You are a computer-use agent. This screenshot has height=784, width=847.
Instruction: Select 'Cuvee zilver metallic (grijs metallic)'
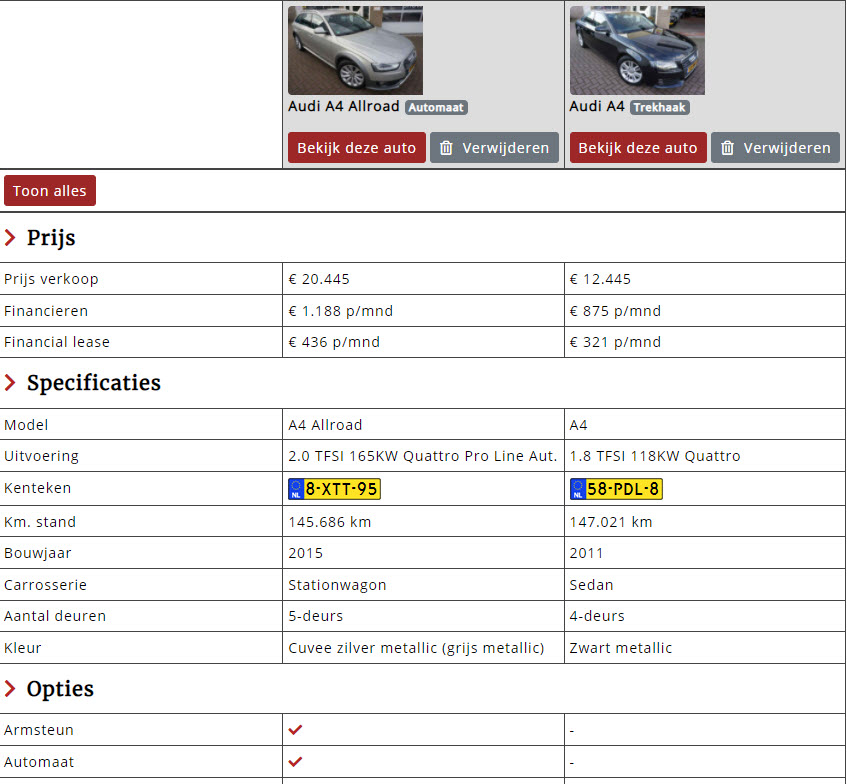pyautogui.click(x=416, y=648)
